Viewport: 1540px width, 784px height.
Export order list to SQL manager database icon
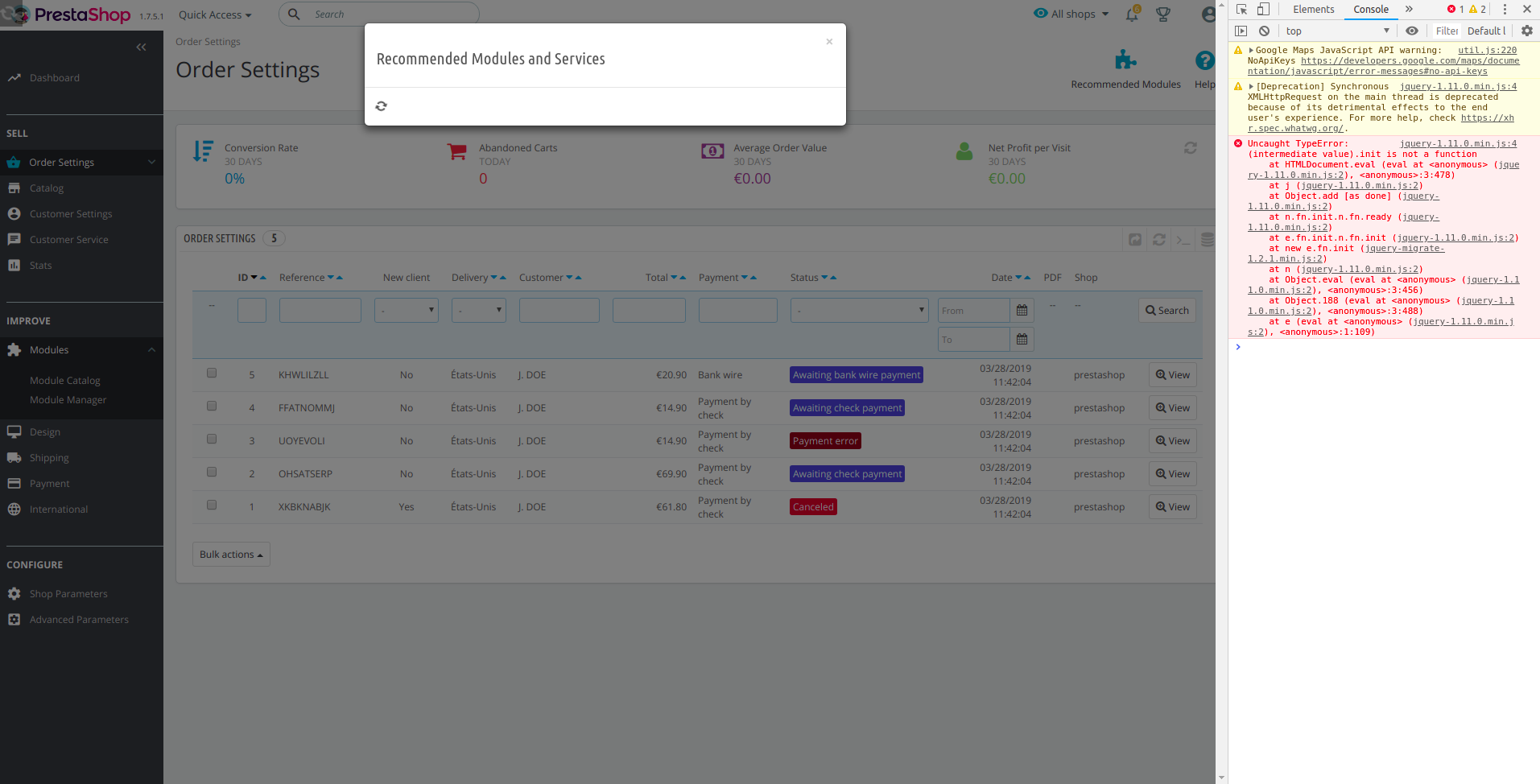[1207, 239]
